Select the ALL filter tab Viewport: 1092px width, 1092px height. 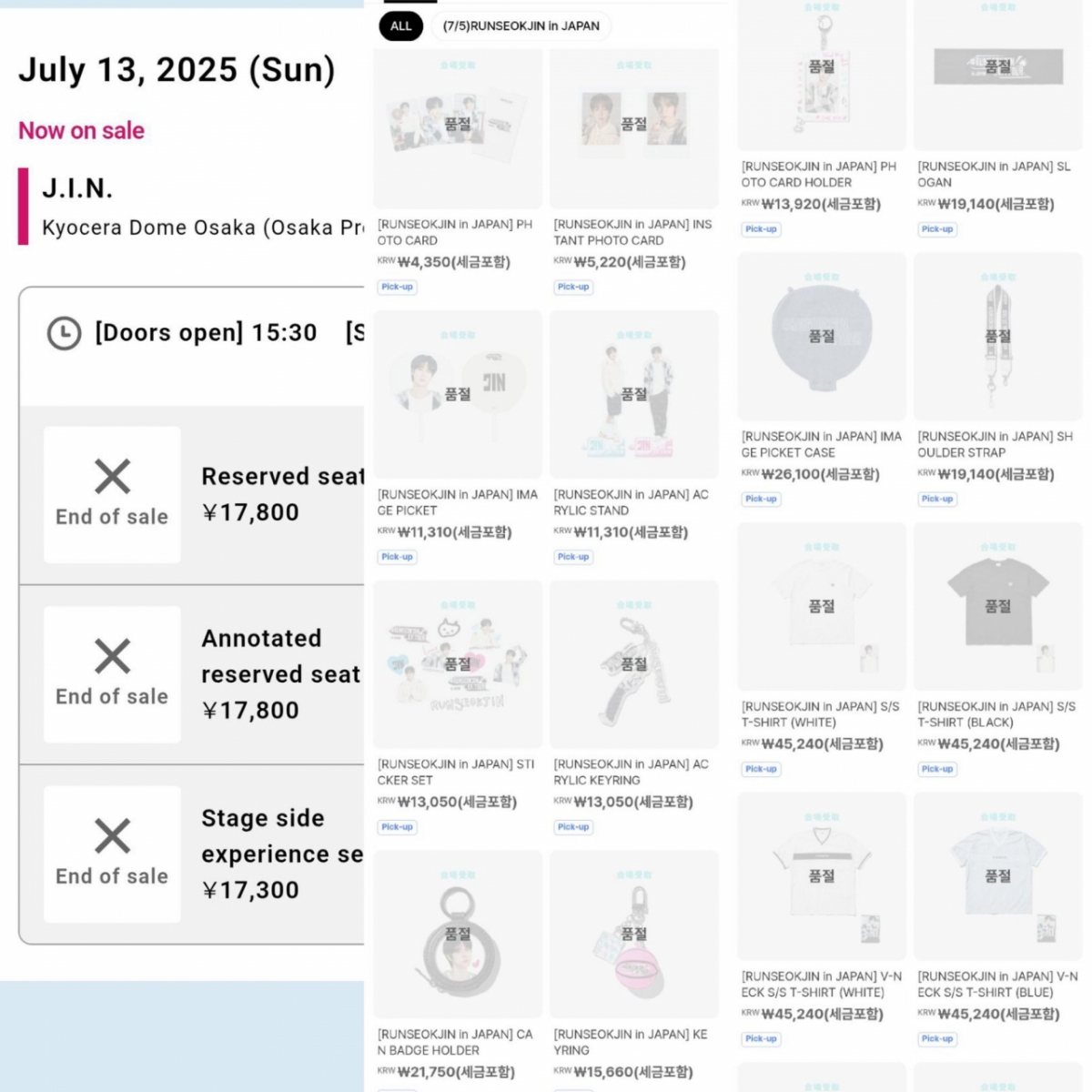pyautogui.click(x=400, y=26)
